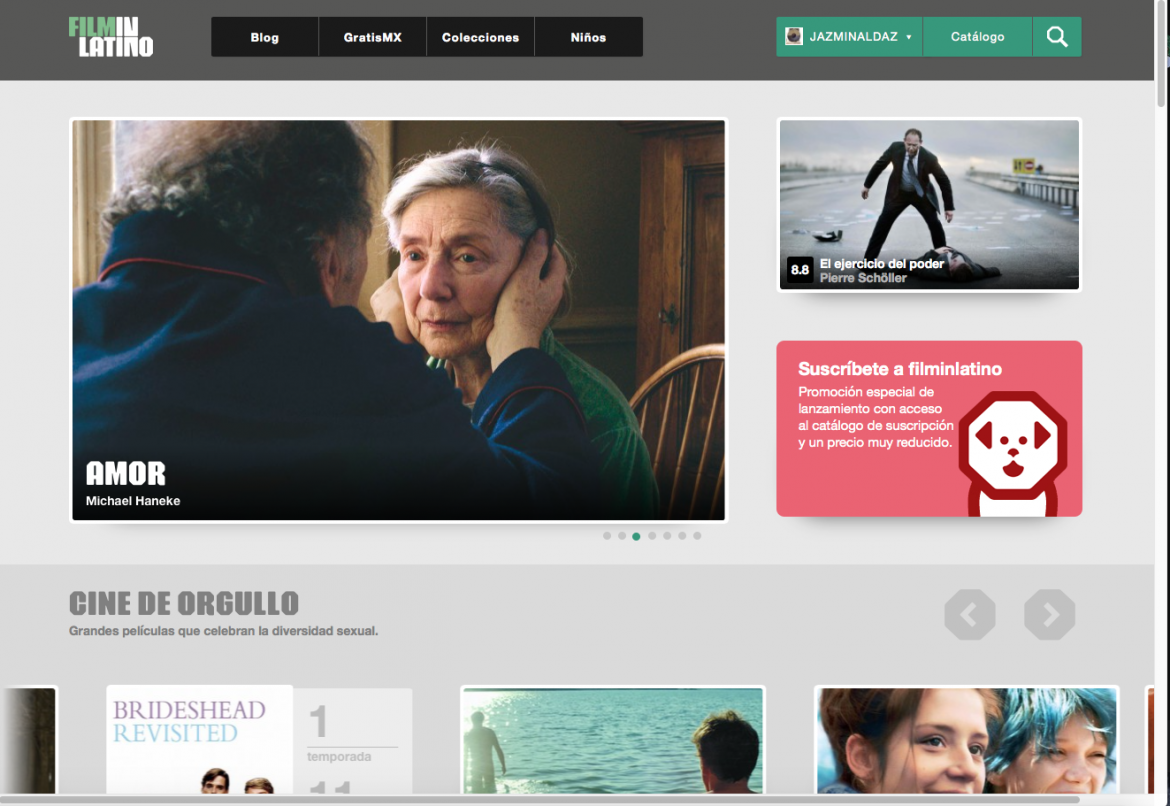
Task: Open the GratisMX menu item
Action: [372, 37]
